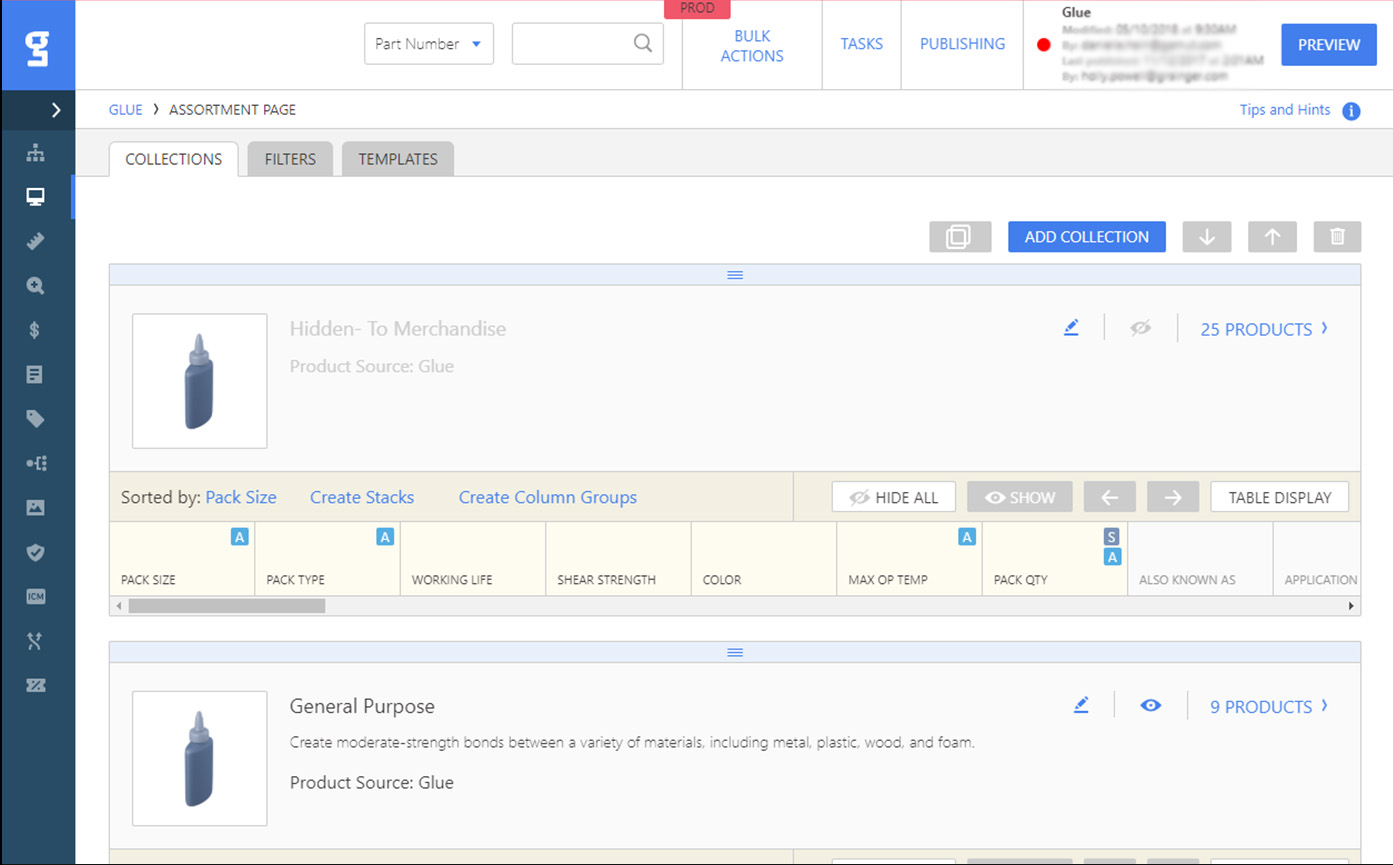The image size is (1393, 865).
Task: Click the dollar sign pricing sidebar icon
Action: pos(36,330)
